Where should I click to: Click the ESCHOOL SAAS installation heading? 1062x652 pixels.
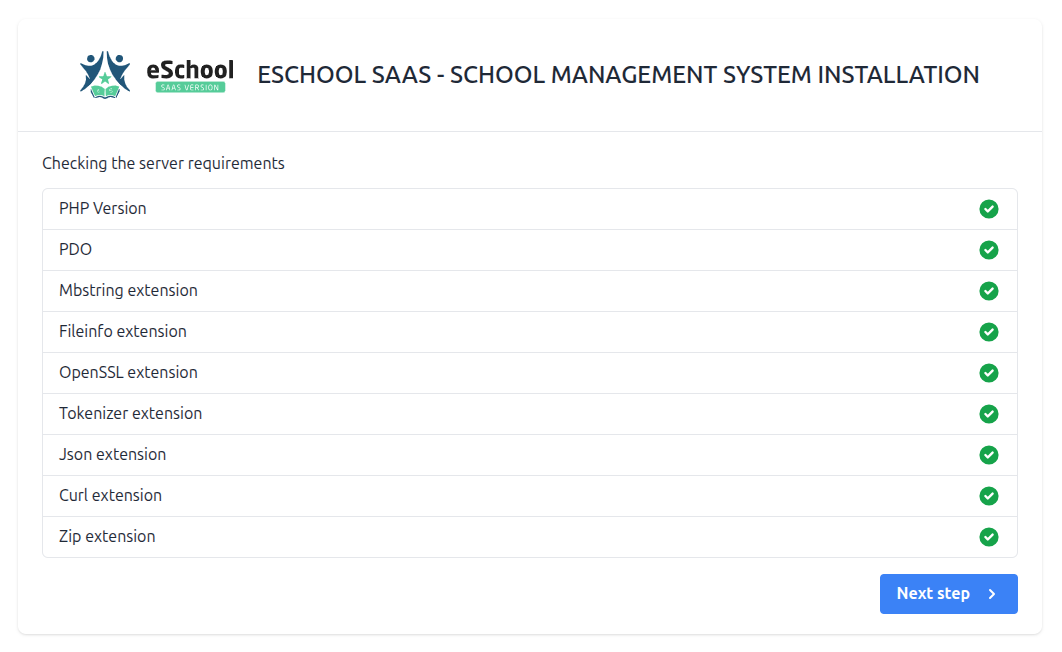pyautogui.click(x=618, y=75)
